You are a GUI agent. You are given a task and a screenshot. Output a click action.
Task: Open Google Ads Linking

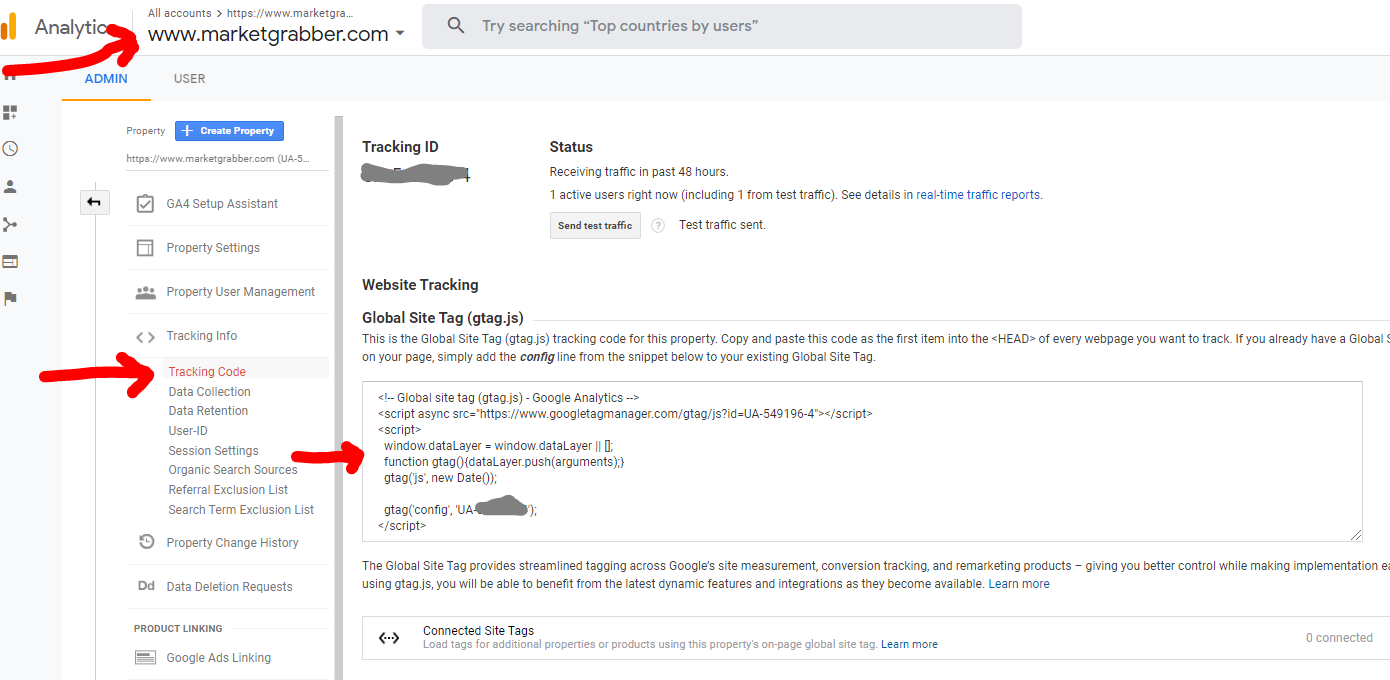point(218,658)
